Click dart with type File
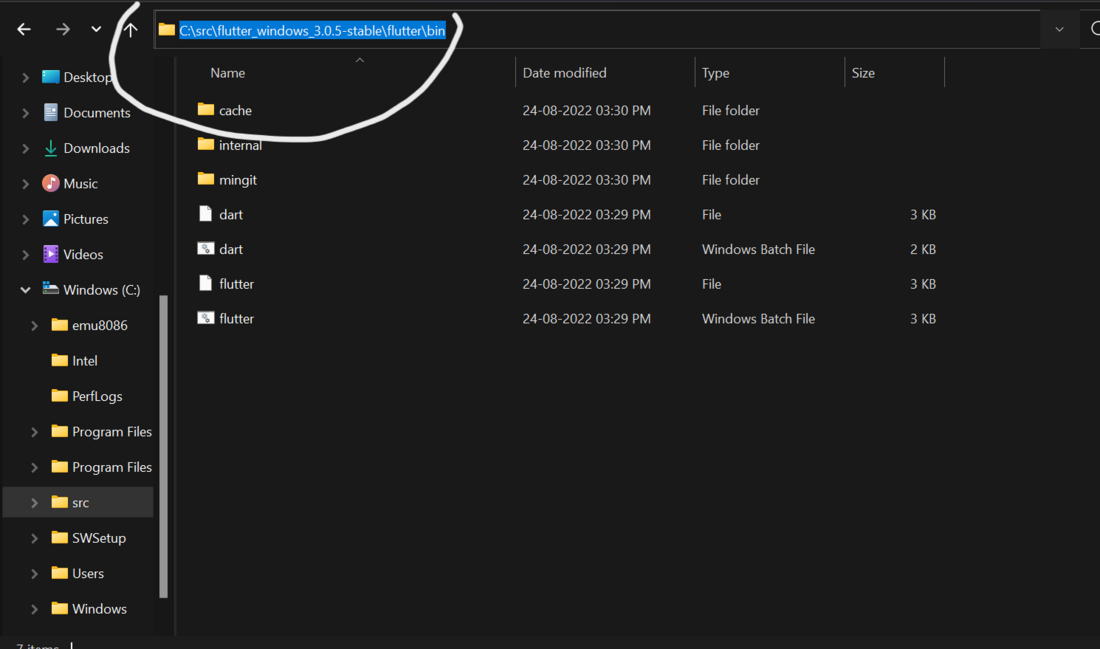The height and width of the screenshot is (649, 1100). [x=231, y=215]
